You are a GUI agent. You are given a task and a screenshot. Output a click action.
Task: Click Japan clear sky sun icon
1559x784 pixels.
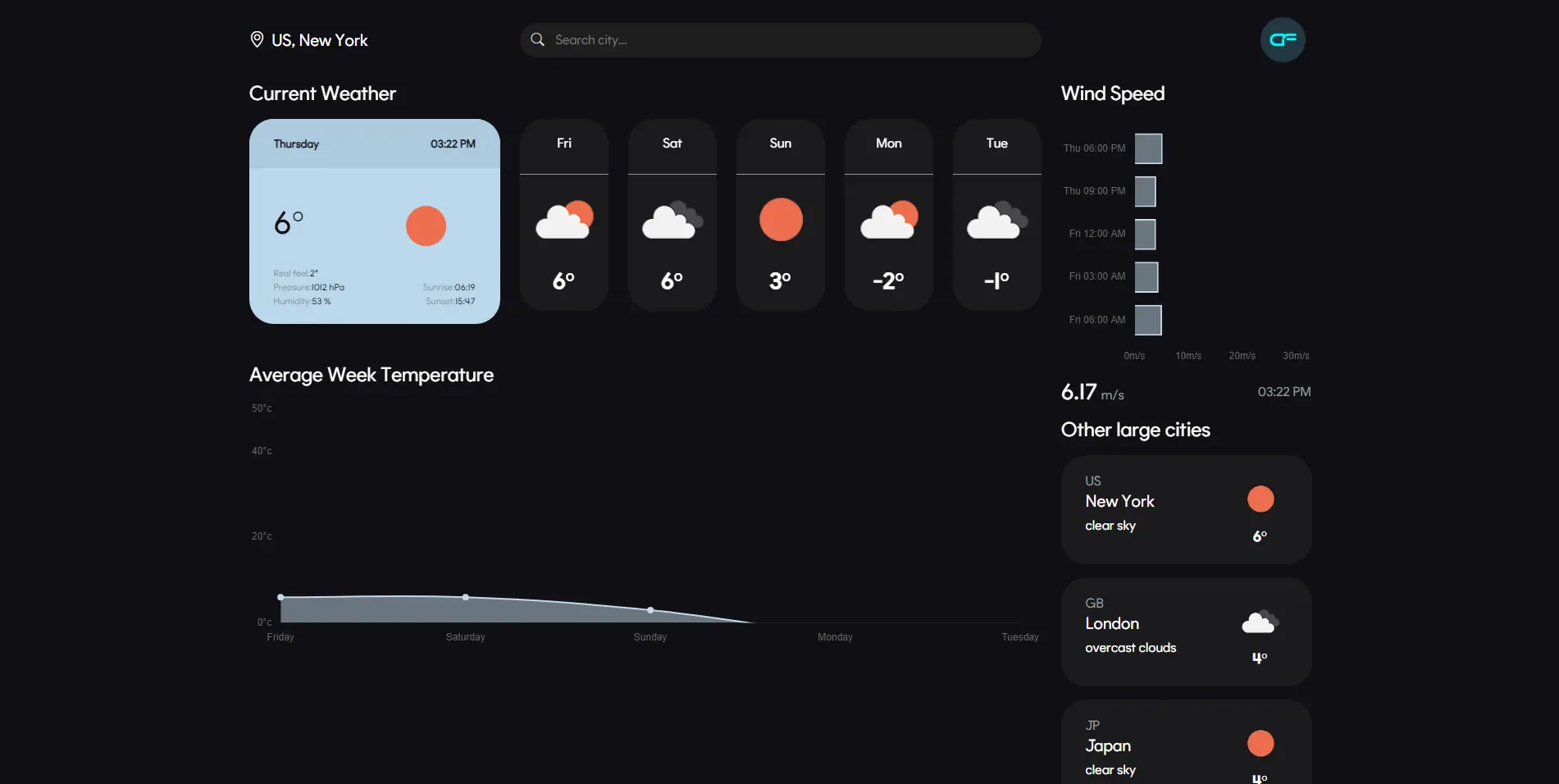1260,743
